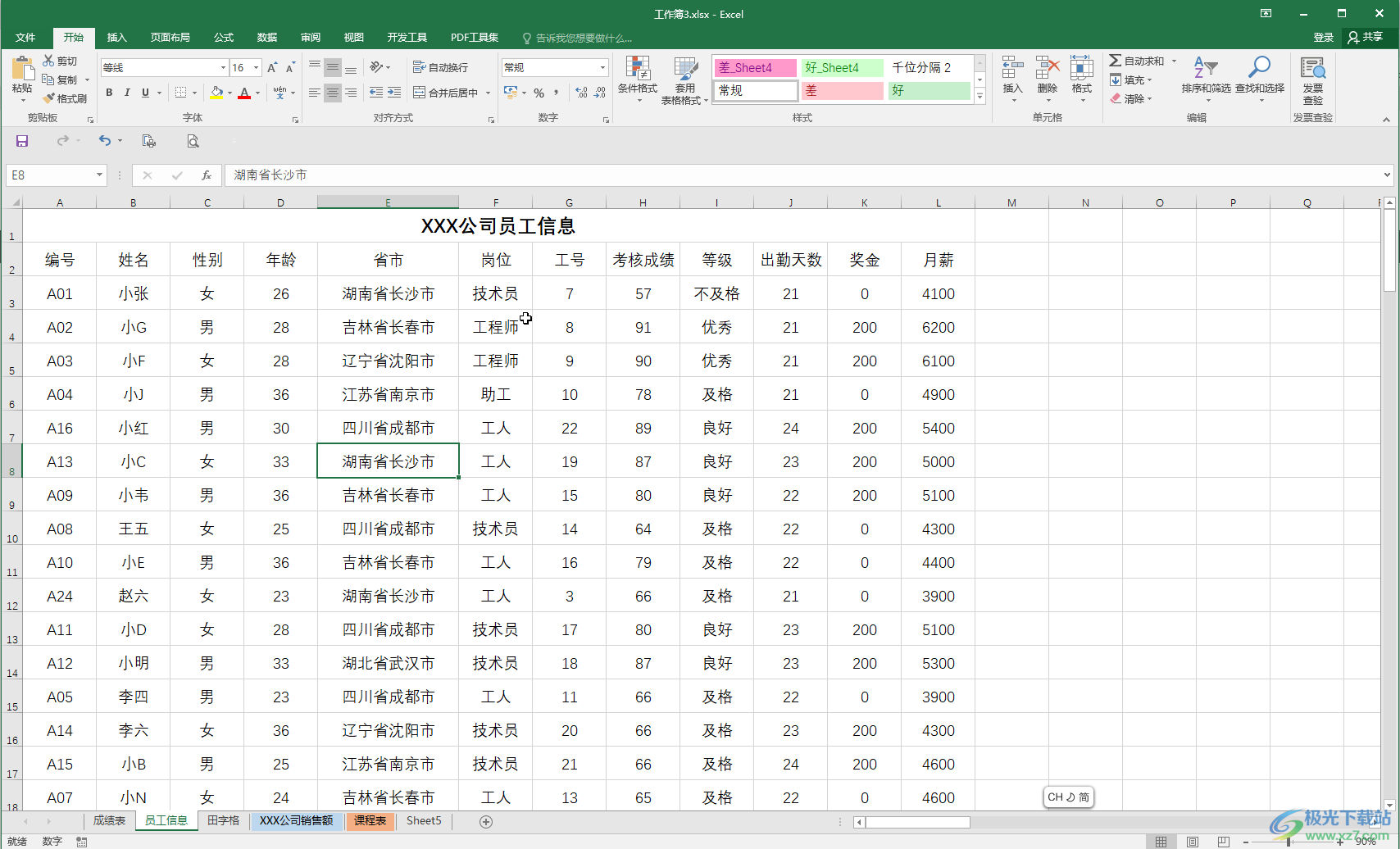This screenshot has width=1400, height=849.
Task: Click the decrease decimal icon
Action: [600, 93]
